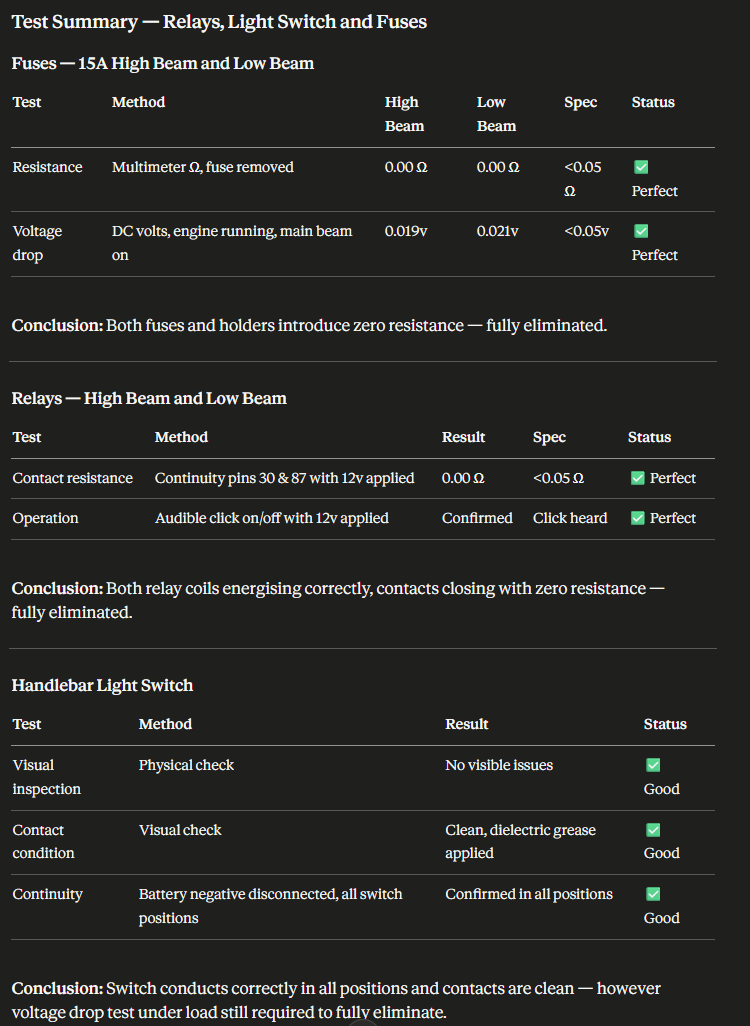Click 'Confirmed in all positions' result
750x1026 pixels.
[x=529, y=894]
